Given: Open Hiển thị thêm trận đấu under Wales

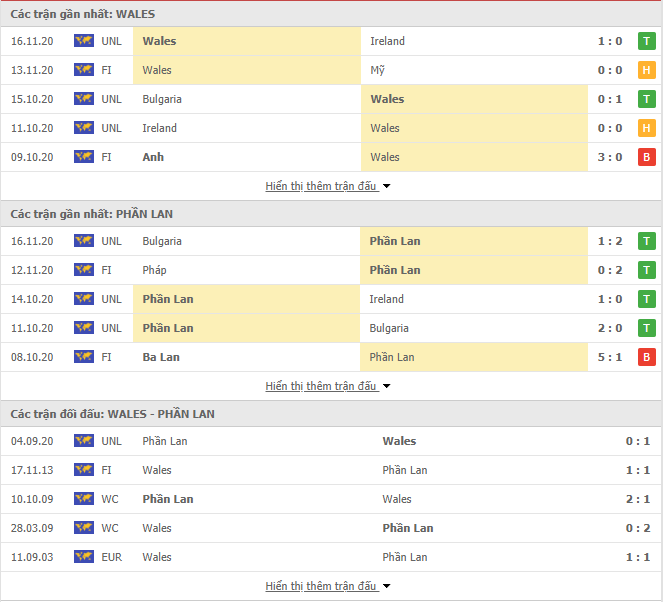Looking at the screenshot, I should coord(321,186).
